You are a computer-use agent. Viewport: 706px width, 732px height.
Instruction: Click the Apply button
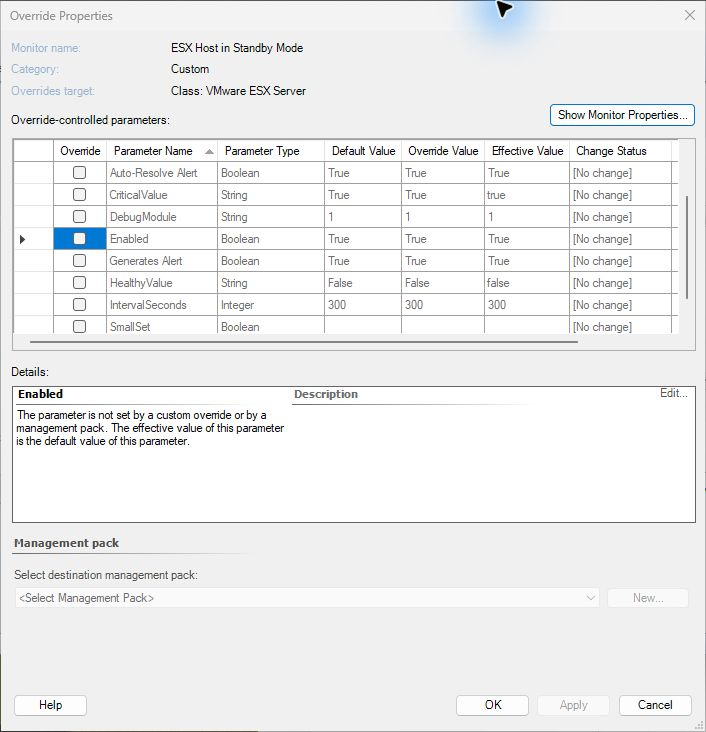[573, 705]
